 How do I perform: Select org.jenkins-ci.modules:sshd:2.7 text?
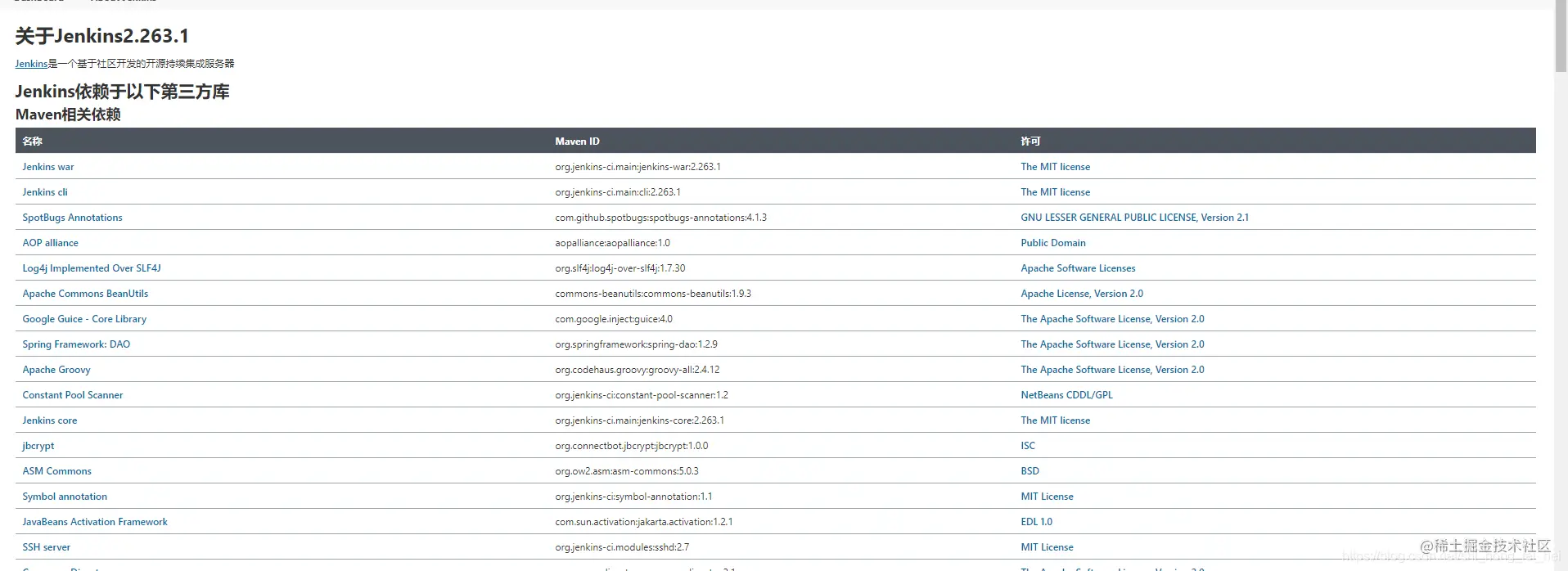[622, 547]
